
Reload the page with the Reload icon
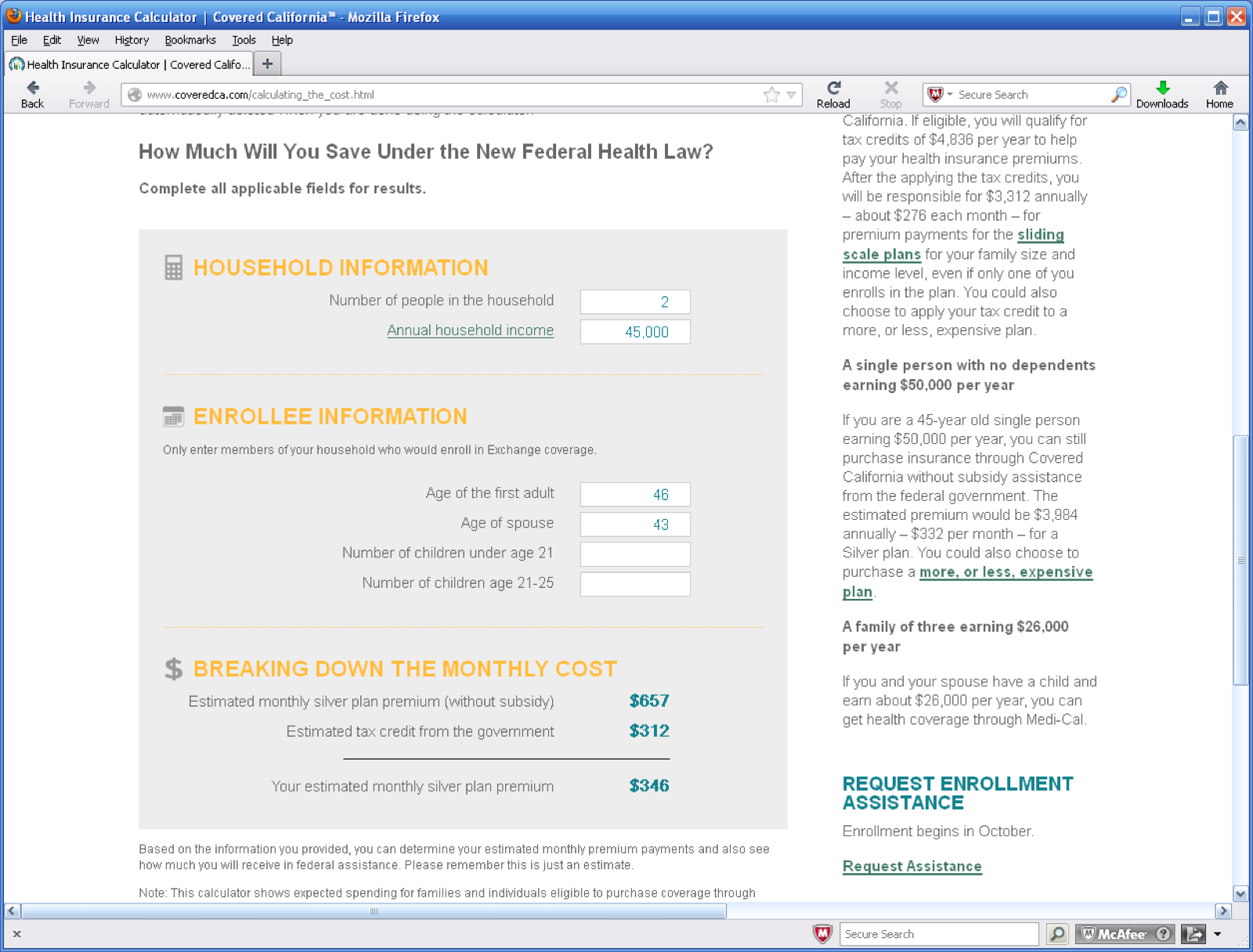[833, 94]
